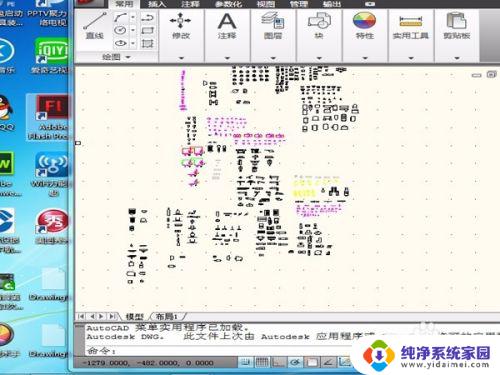Switch to the 管理 ribbon tab

point(299,4)
